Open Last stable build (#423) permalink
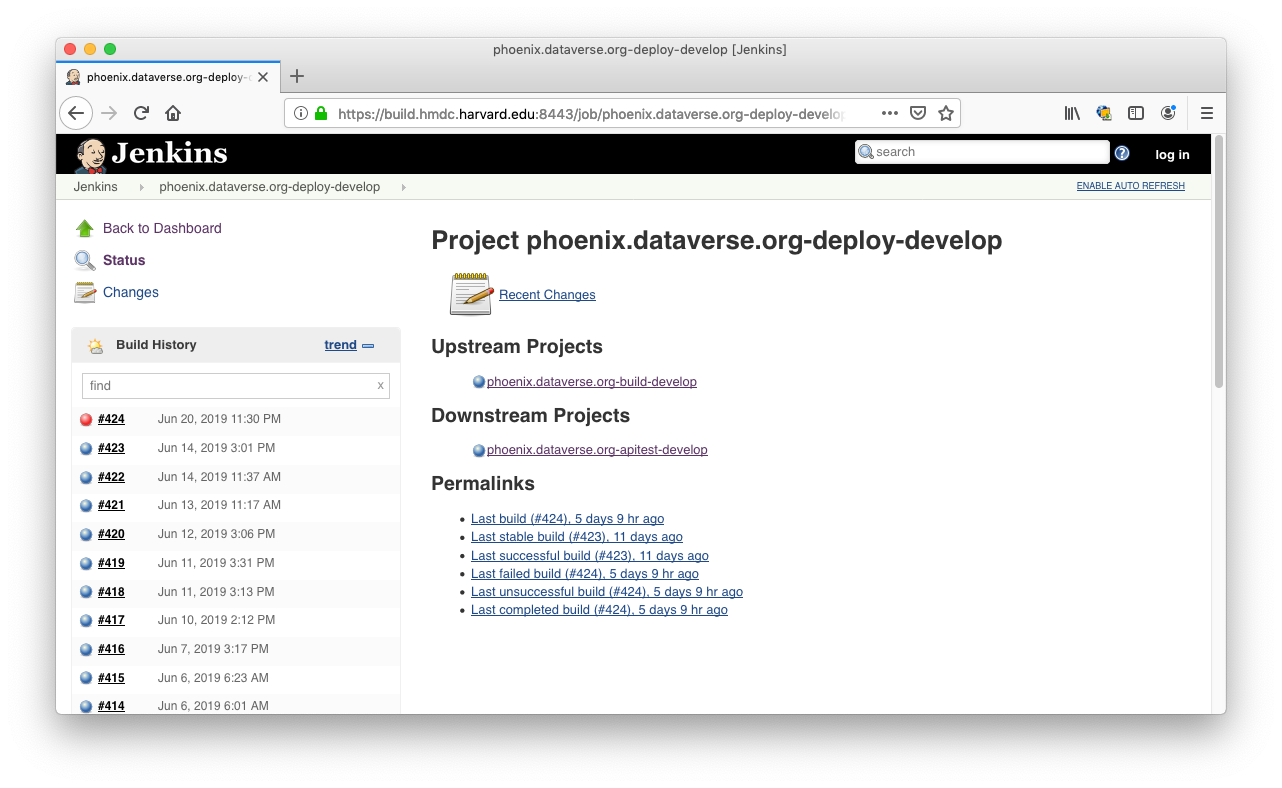 pos(577,537)
